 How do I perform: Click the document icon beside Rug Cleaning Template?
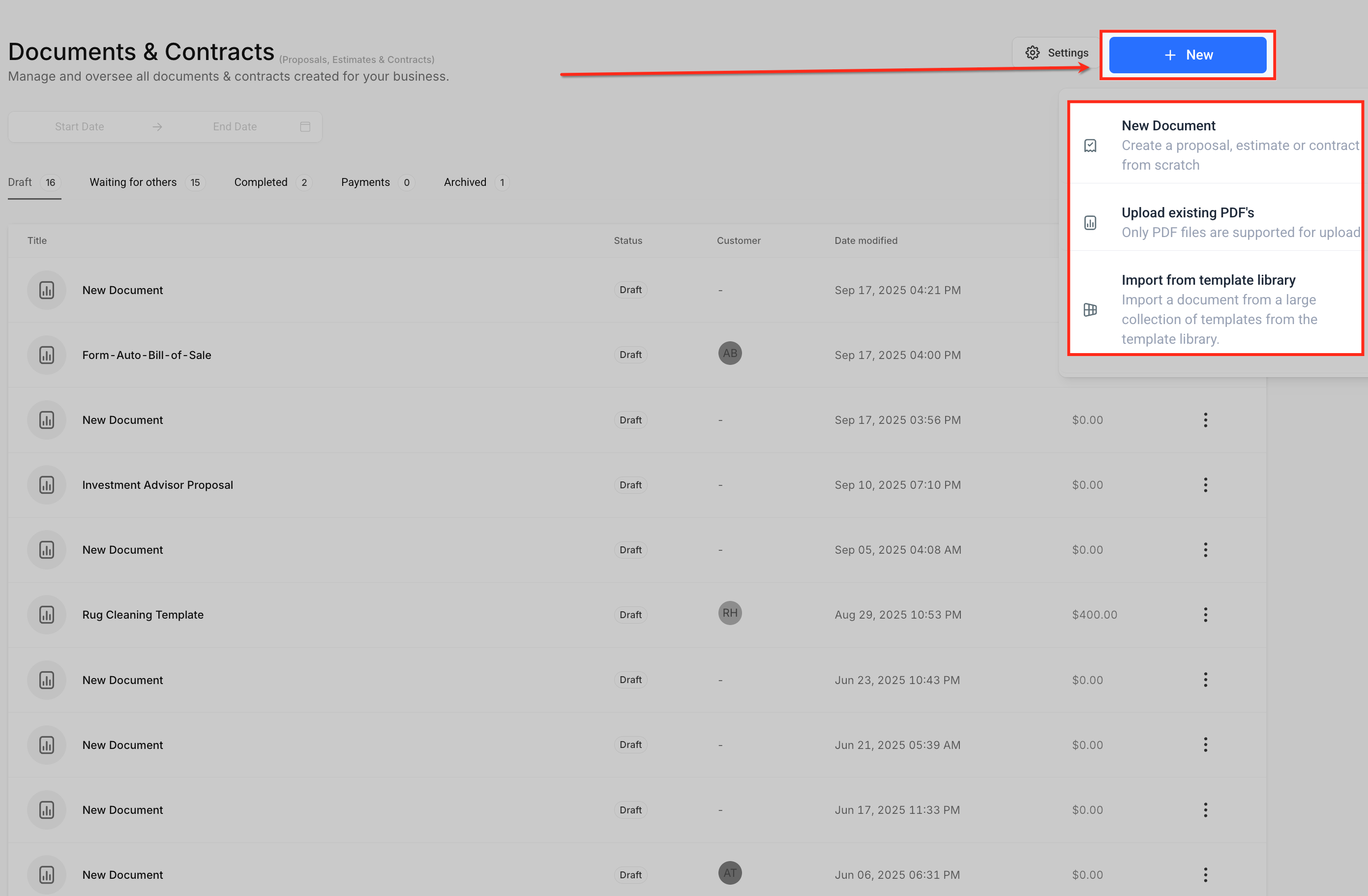47,614
